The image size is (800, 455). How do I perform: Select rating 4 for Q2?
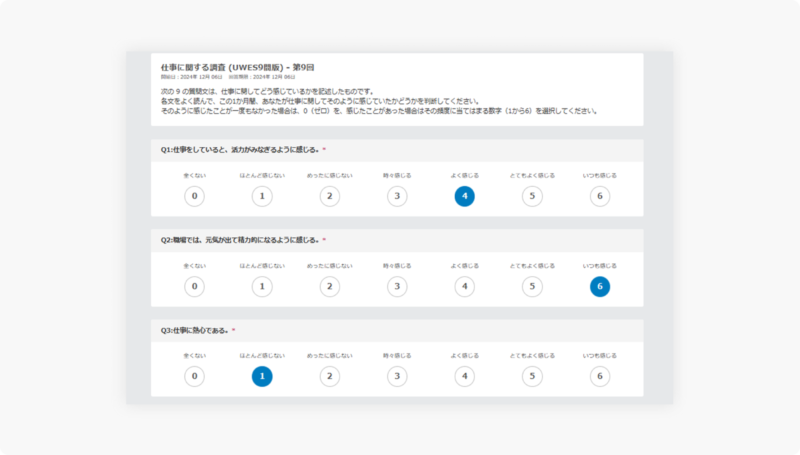coord(464,286)
